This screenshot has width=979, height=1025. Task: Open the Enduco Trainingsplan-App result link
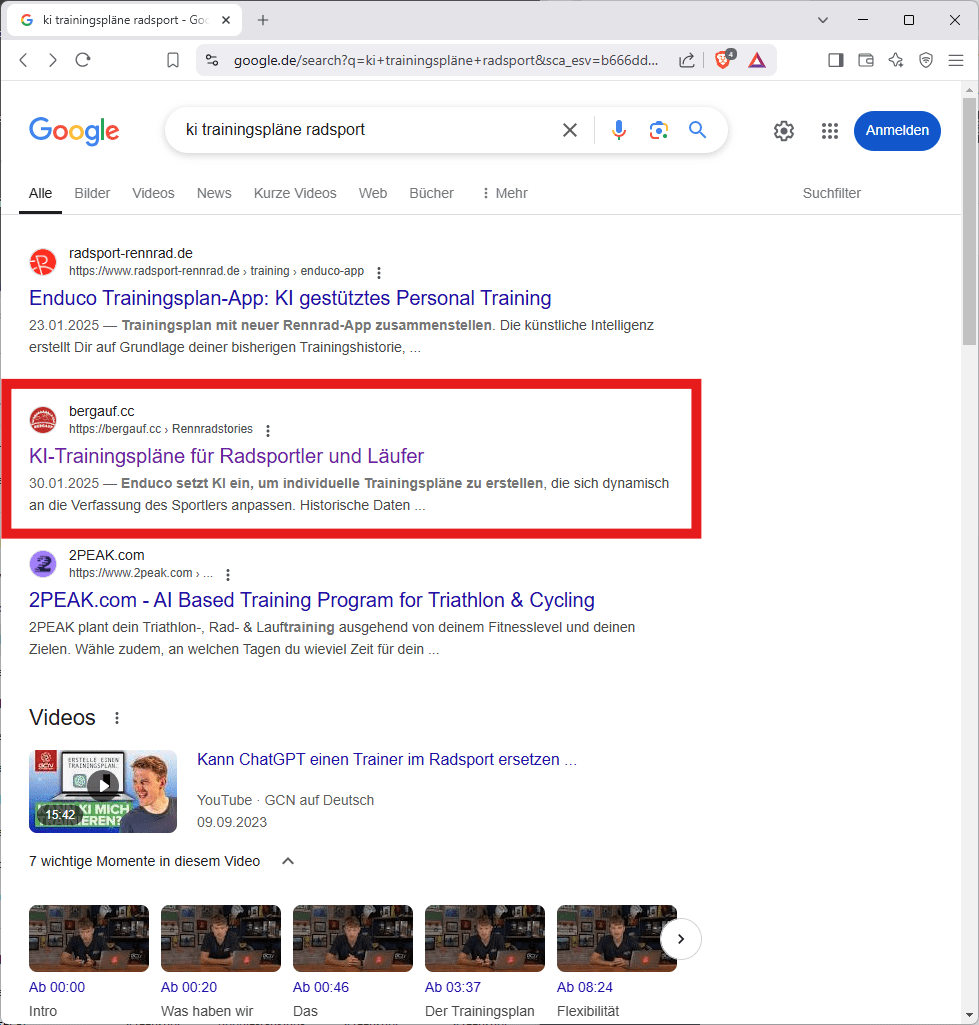(290, 298)
